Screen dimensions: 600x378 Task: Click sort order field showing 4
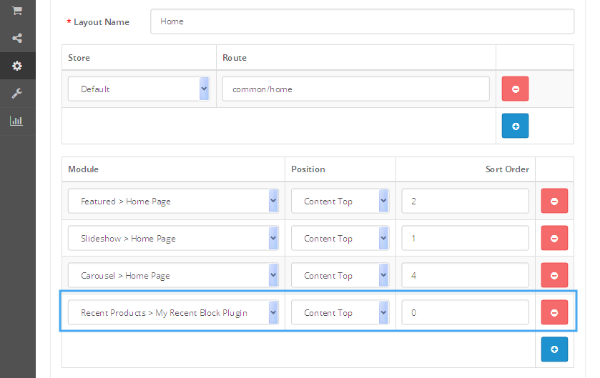(465, 275)
